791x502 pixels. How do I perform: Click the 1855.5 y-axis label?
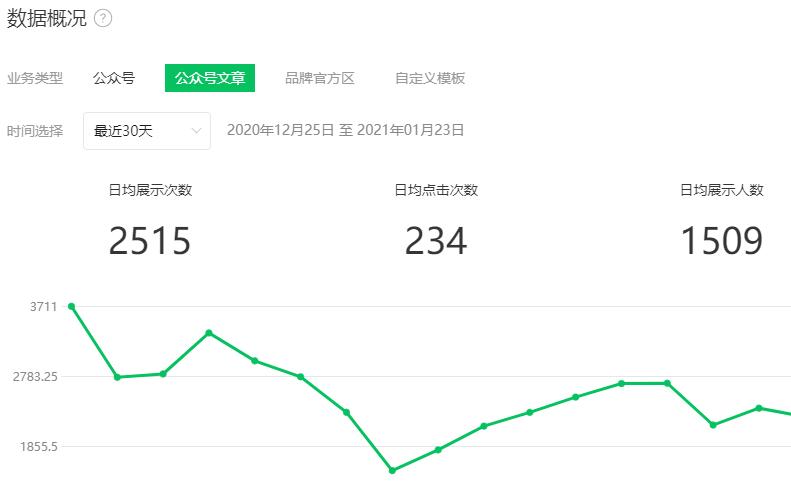click(39, 447)
